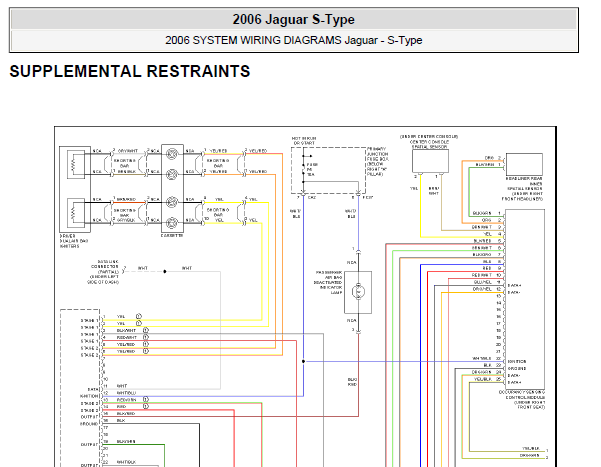
Task: Click the 'YEL/BLK' wire label at bottom right
Action: point(531,448)
